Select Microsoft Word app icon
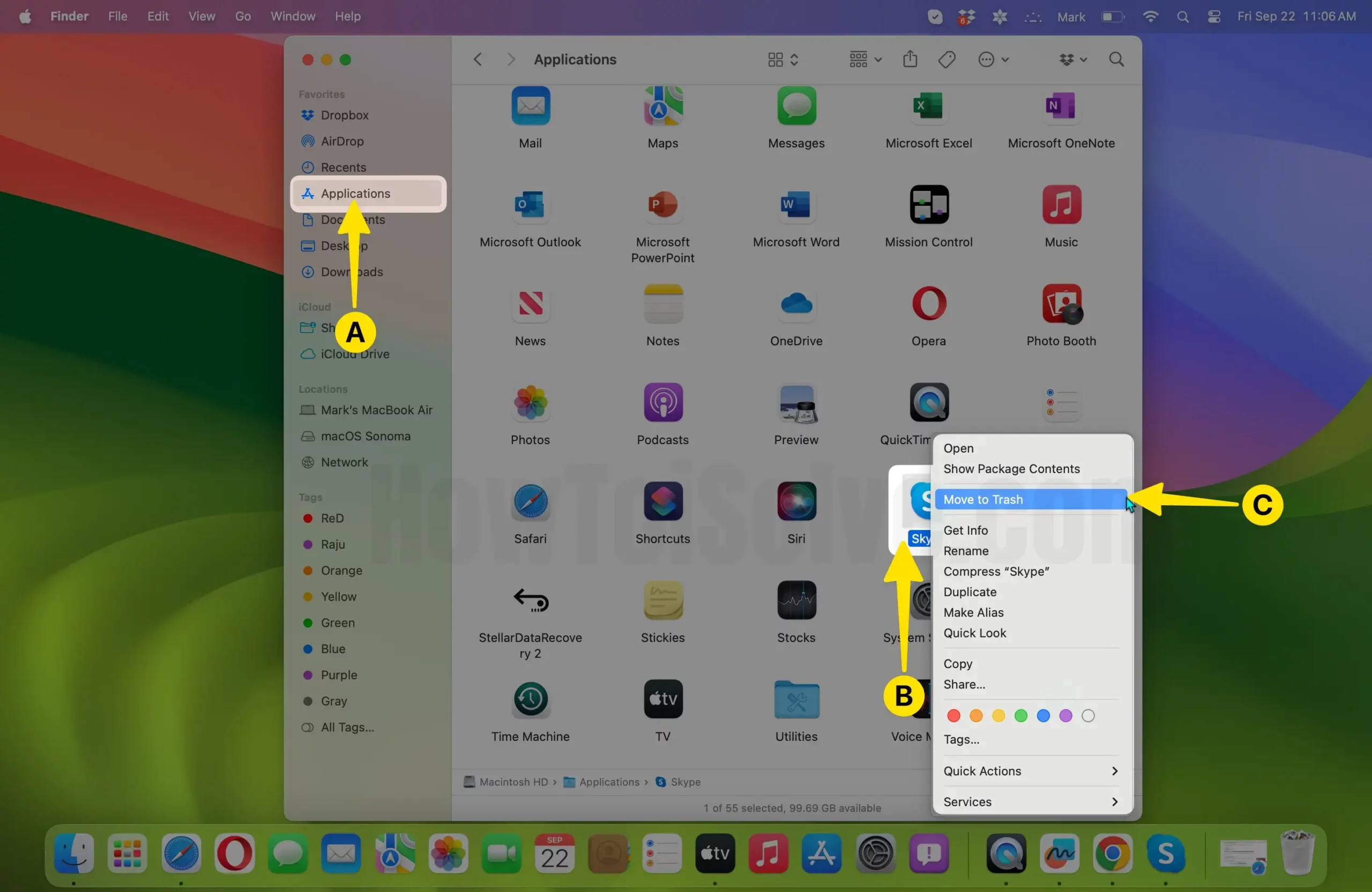Image resolution: width=1372 pixels, height=892 pixels. coord(796,205)
